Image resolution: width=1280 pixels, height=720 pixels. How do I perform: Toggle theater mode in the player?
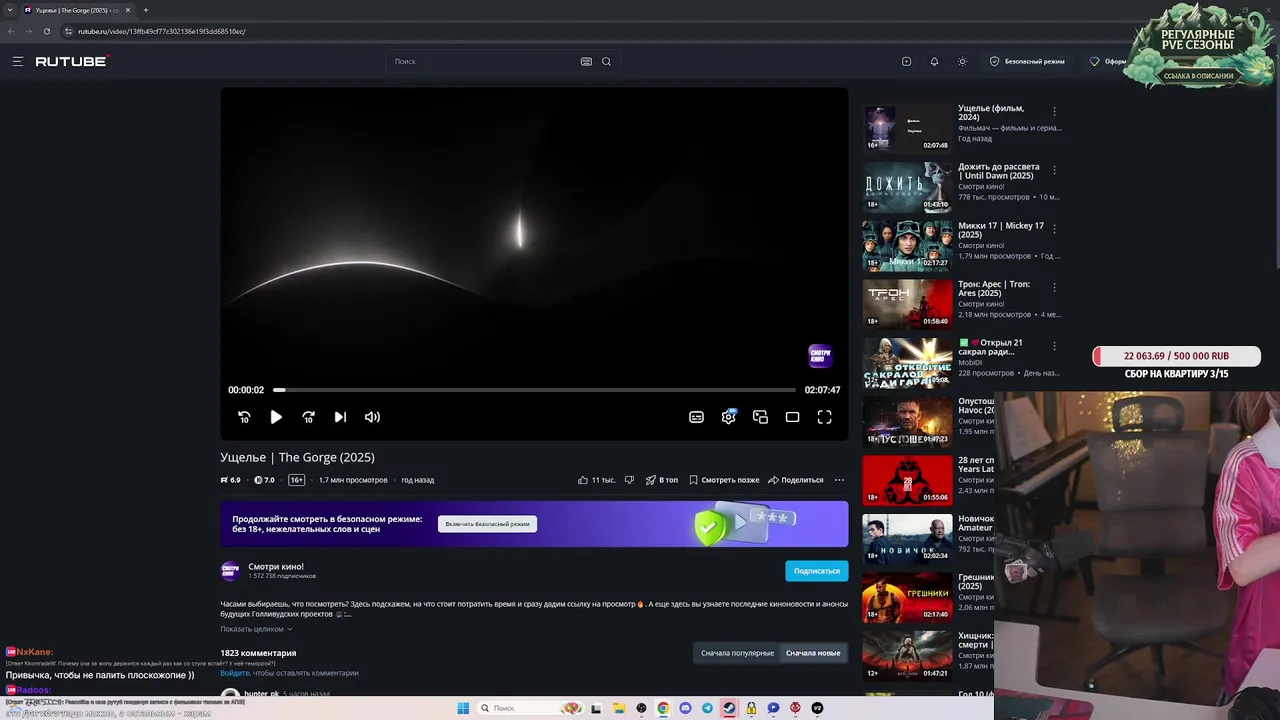(793, 417)
